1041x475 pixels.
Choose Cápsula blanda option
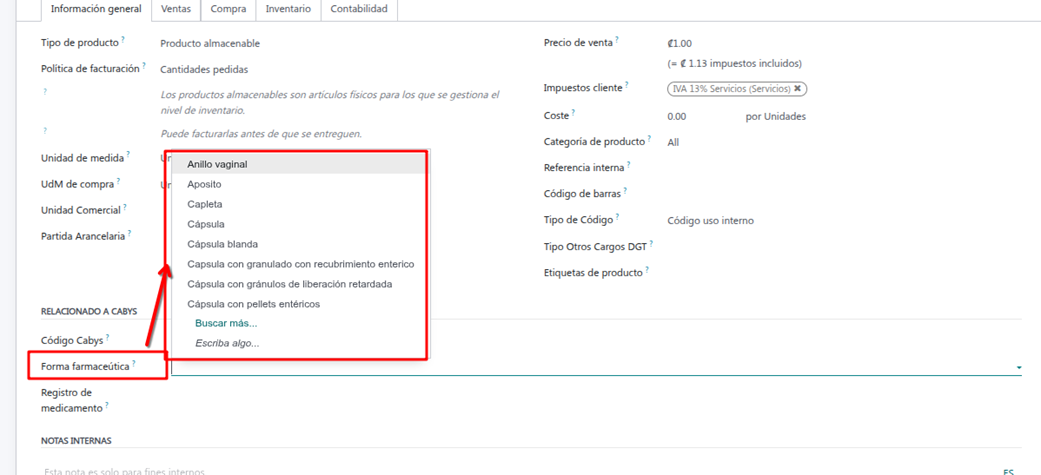(x=222, y=244)
